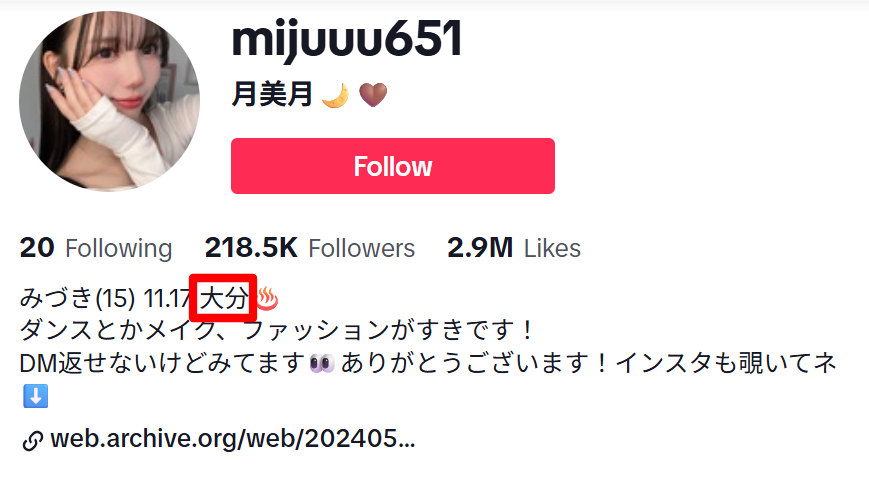Viewport: 869px width, 480px height.
Task: Click the chain link icon
Action: coord(33,441)
